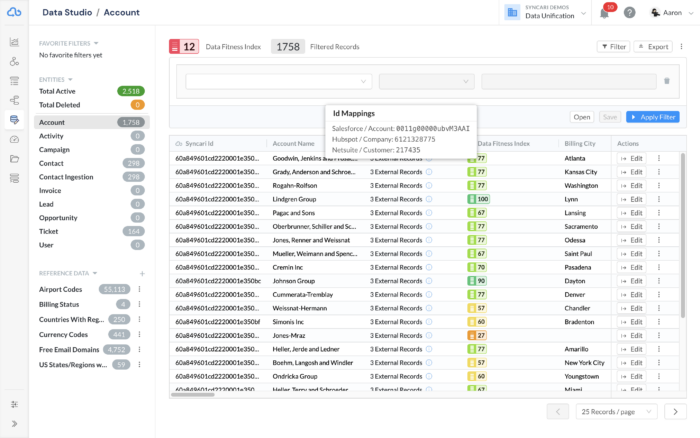The image size is (700, 438).
Task: Open the folder sidebar icon
Action: coord(14,159)
